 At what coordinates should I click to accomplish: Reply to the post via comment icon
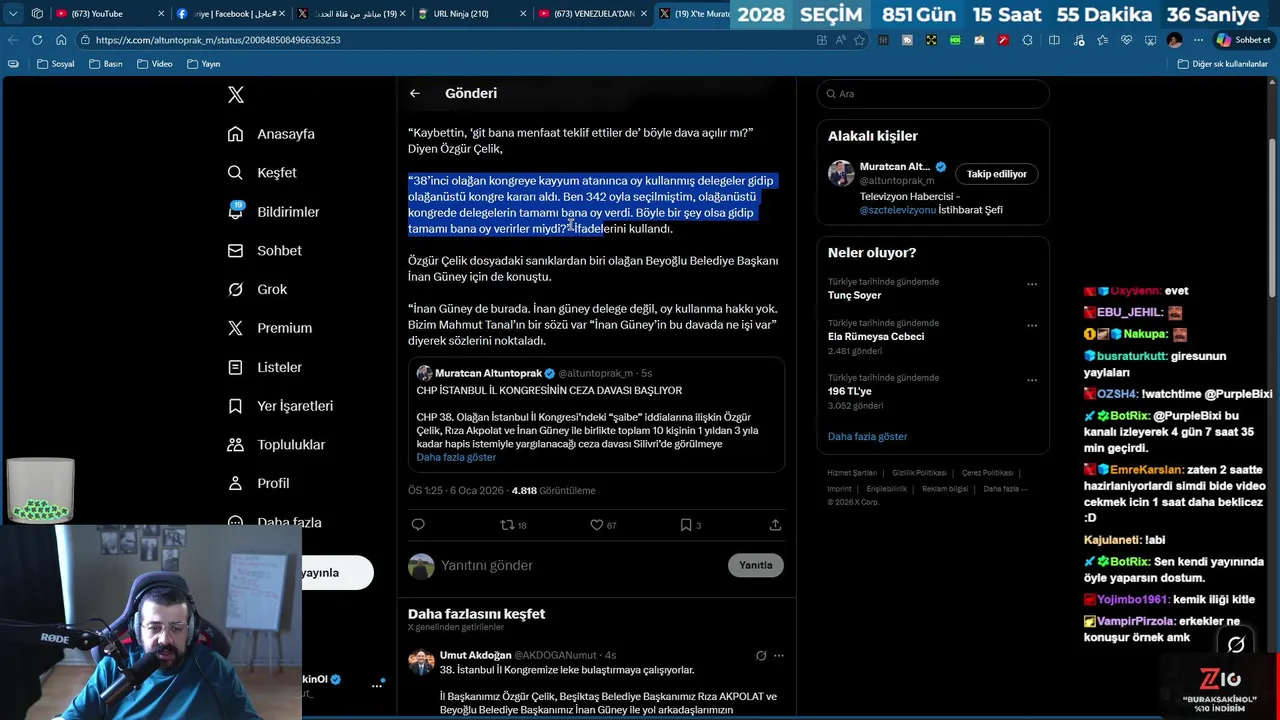pos(418,525)
